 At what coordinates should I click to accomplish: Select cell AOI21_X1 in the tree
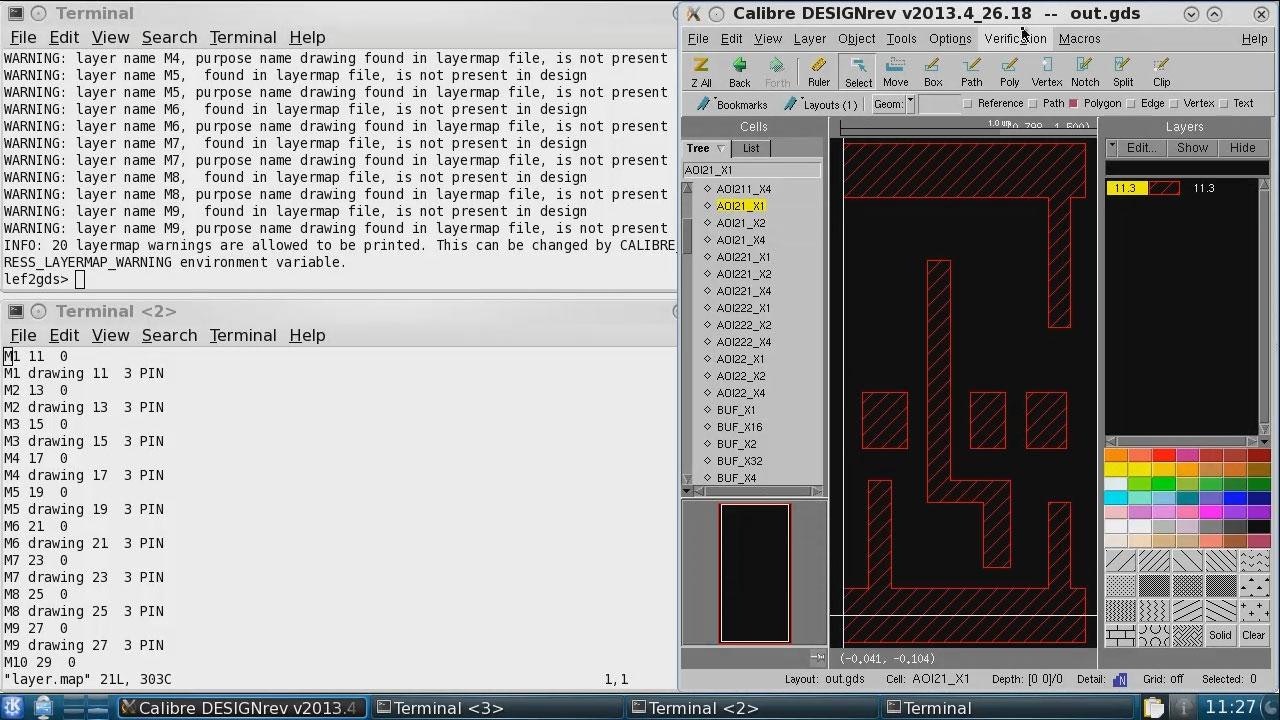741,206
